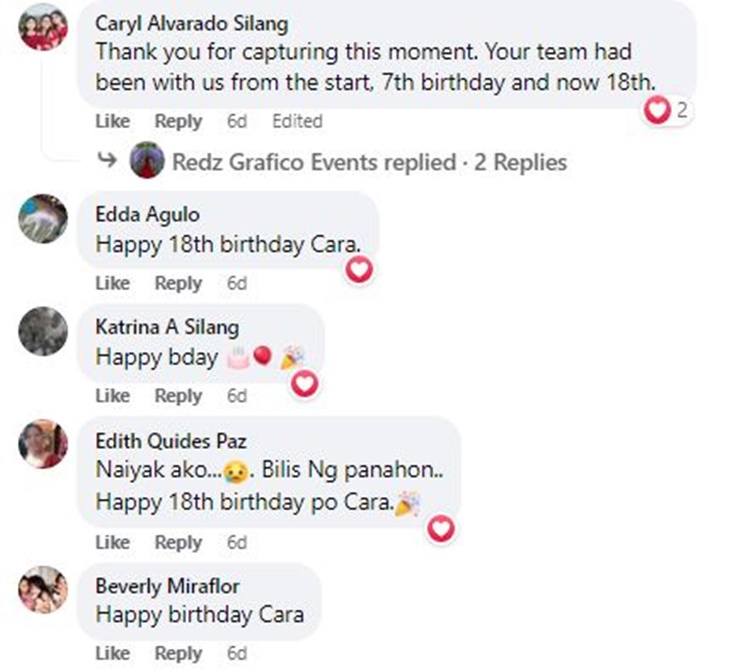Open Edith Quides Paz name link
Image resolution: width=750 pixels, height=672 pixels.
tap(171, 440)
